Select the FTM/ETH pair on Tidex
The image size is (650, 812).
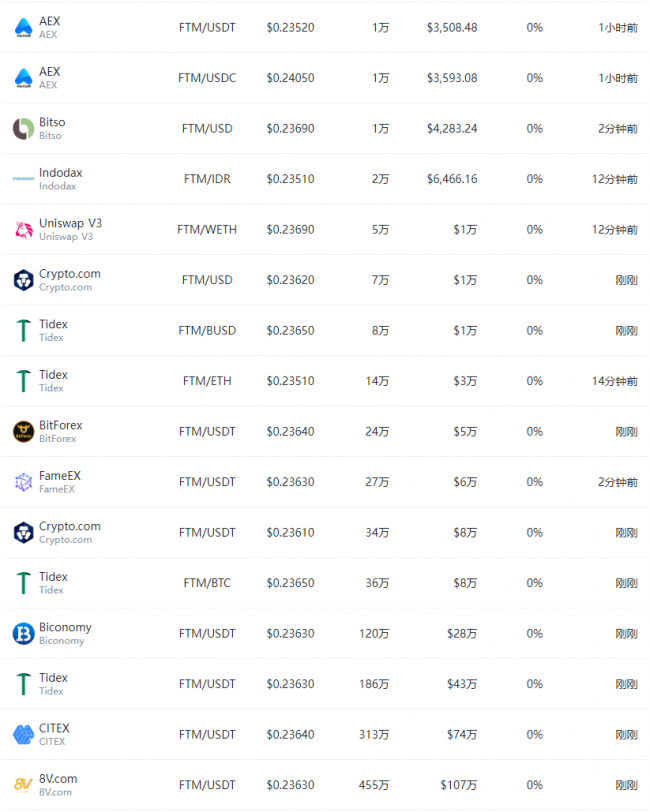[207, 381]
